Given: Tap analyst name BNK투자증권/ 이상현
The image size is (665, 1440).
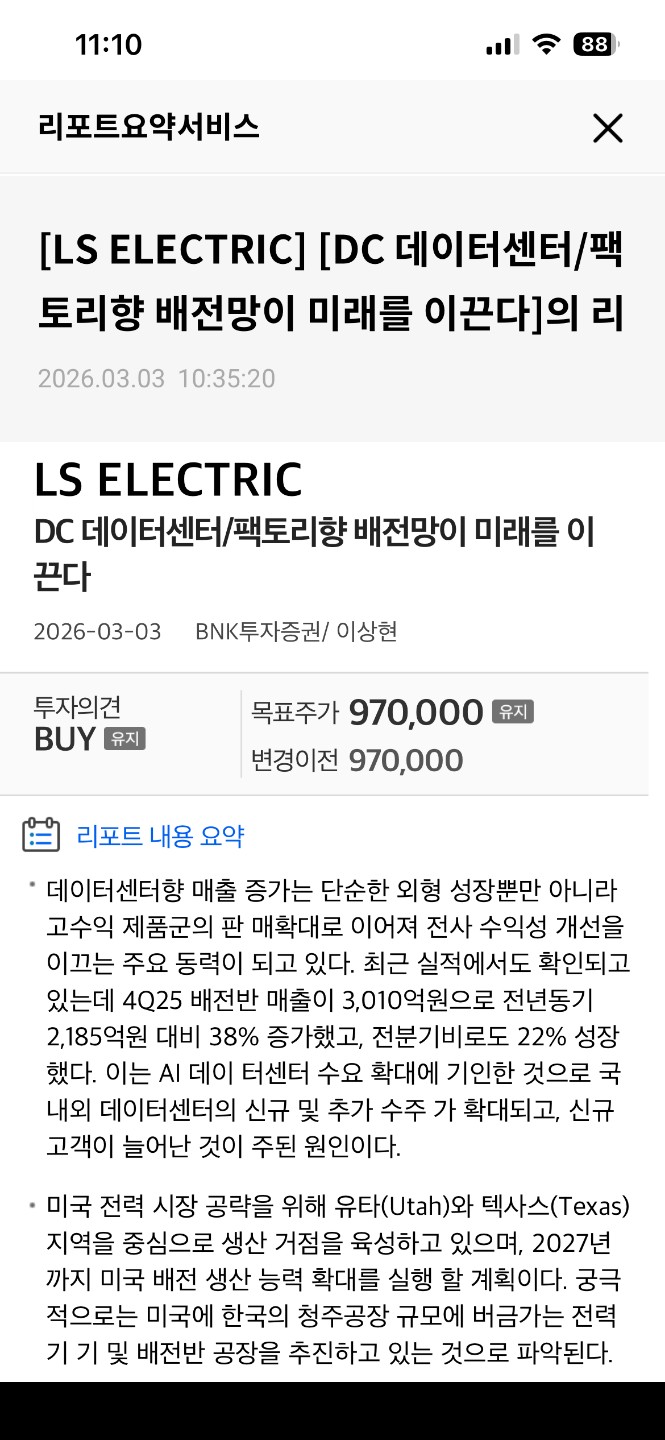Looking at the screenshot, I should (x=296, y=632).
